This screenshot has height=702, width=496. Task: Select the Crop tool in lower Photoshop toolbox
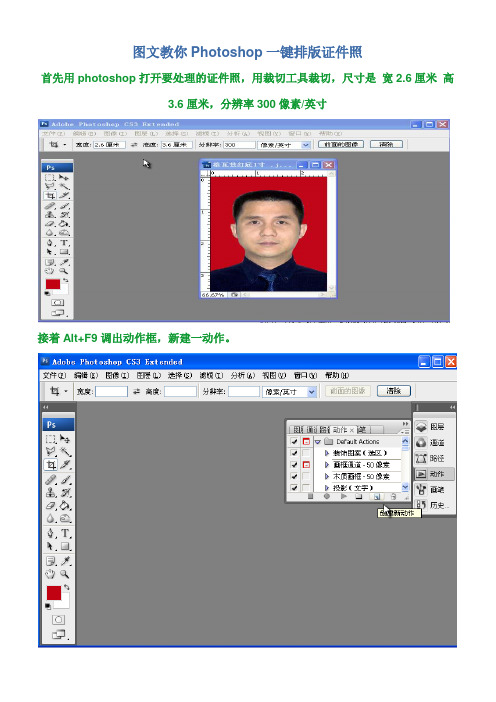coord(51,465)
